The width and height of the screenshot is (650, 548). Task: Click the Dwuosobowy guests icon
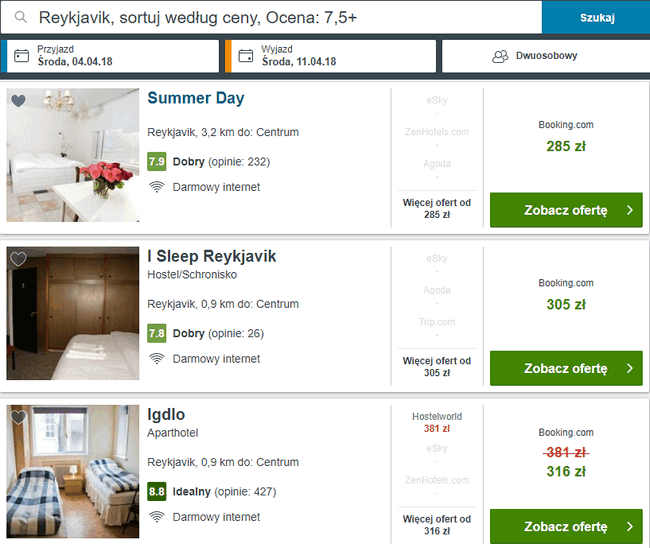tap(500, 56)
